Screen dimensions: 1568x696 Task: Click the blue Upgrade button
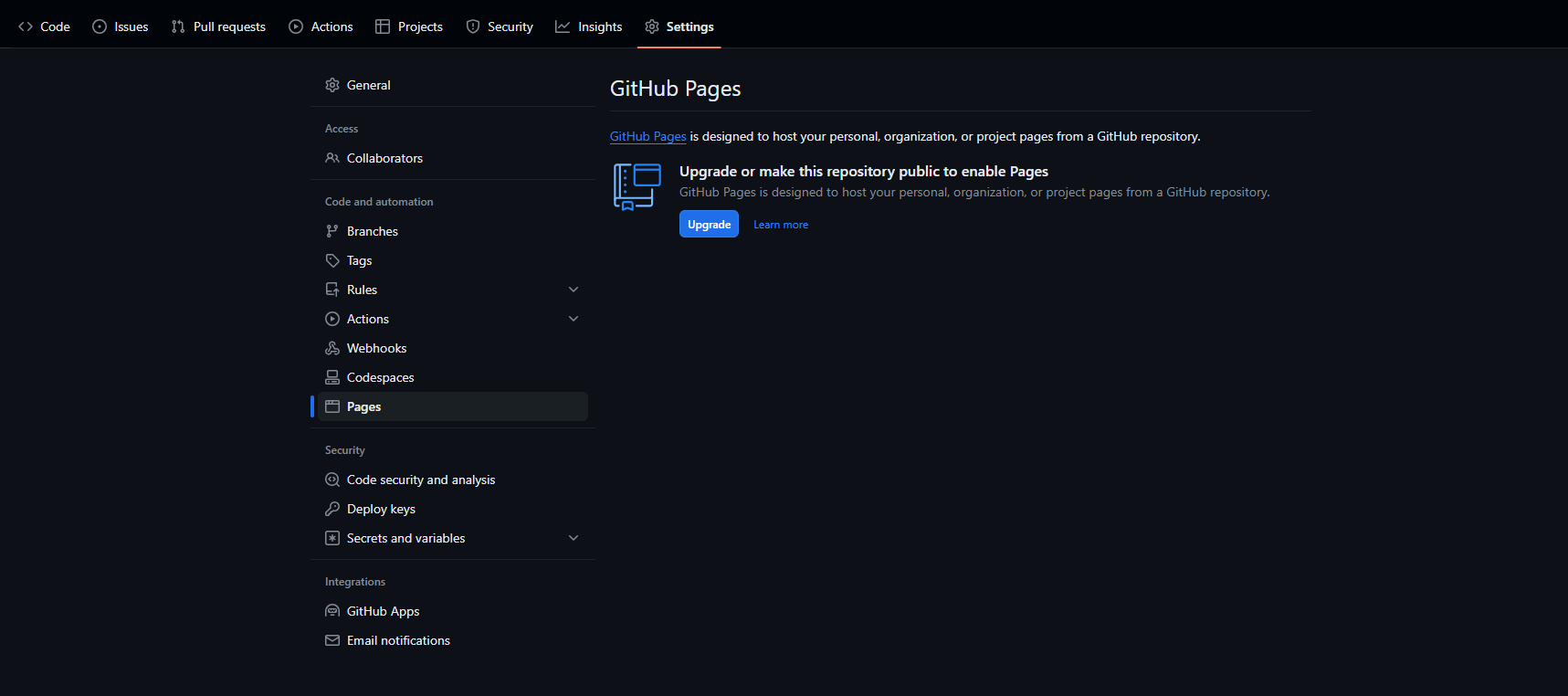tap(709, 224)
